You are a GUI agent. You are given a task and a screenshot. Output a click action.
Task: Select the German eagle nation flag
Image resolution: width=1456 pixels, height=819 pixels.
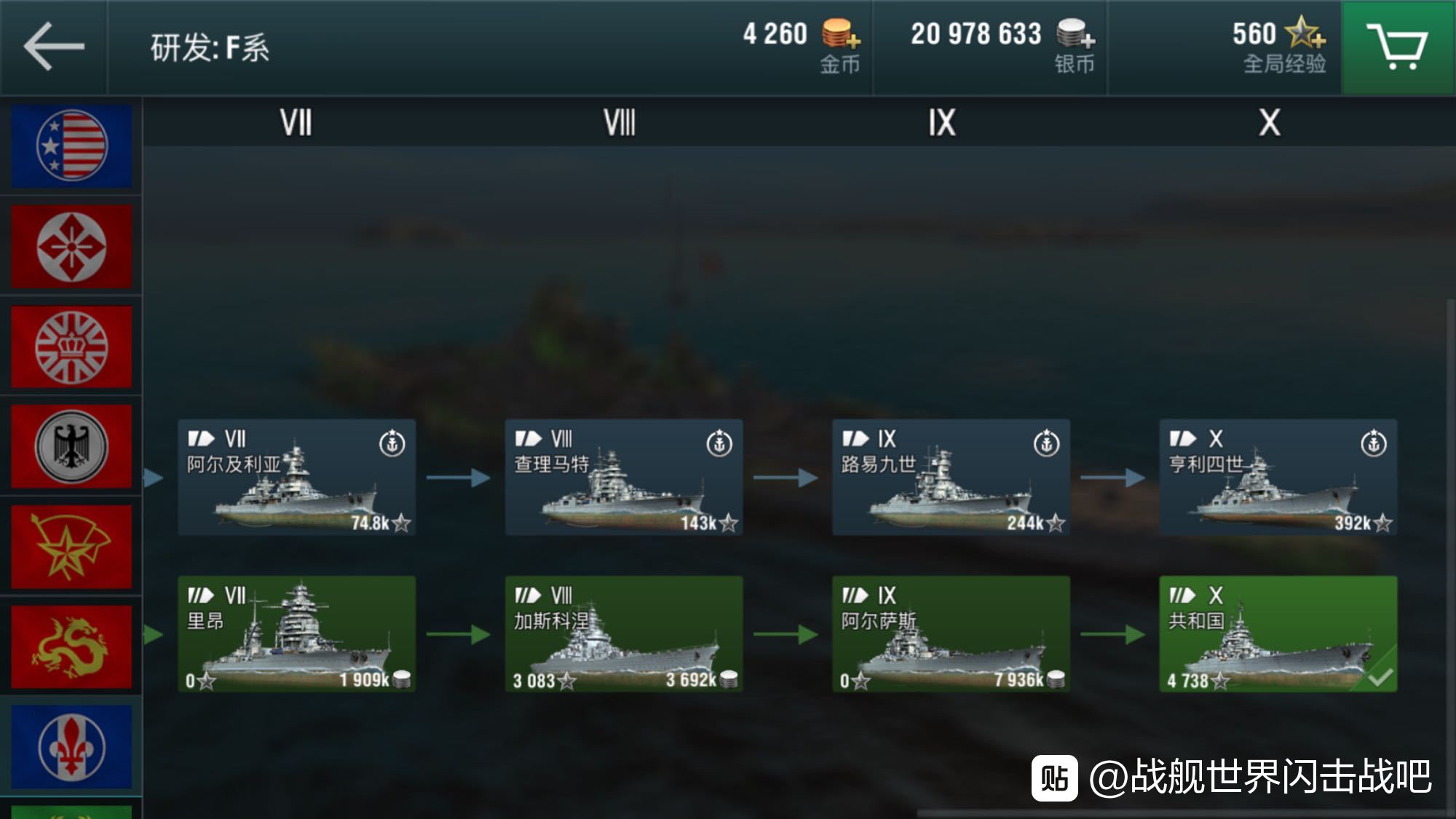pyautogui.click(x=71, y=446)
